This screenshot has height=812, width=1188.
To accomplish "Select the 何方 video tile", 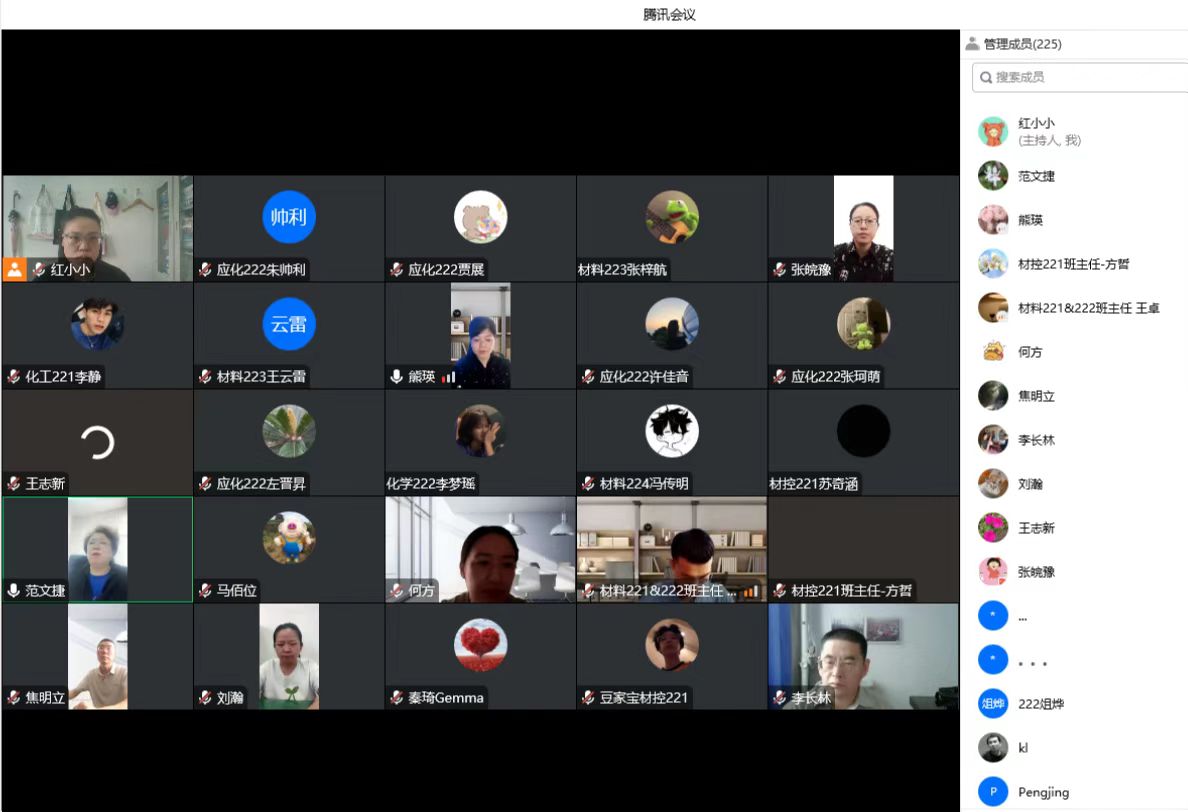I will 480,550.
